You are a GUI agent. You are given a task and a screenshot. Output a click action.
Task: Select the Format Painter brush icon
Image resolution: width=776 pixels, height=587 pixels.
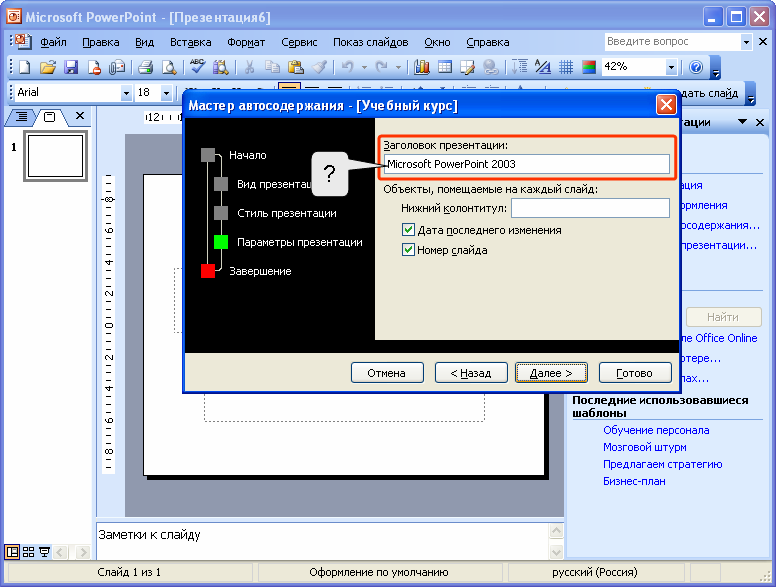click(x=319, y=67)
